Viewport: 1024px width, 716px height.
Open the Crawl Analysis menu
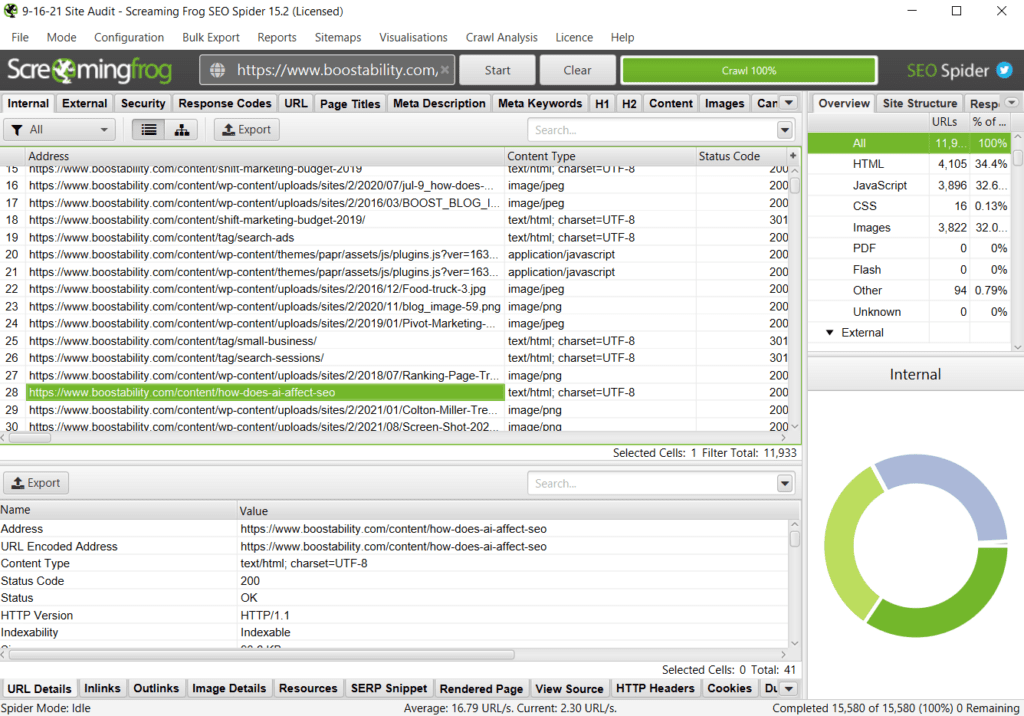tap(502, 37)
